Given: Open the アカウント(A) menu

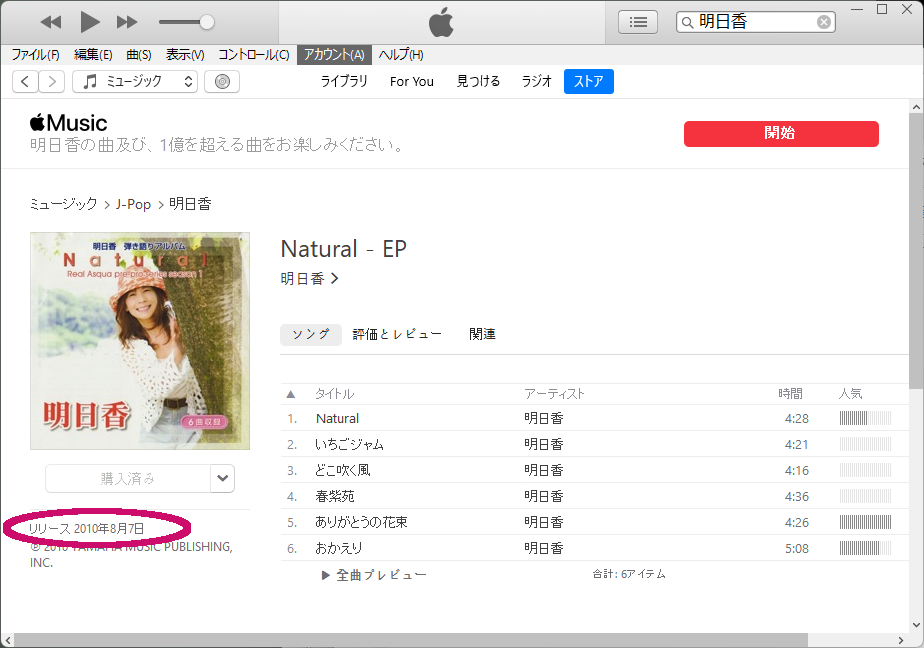Looking at the screenshot, I should pyautogui.click(x=334, y=55).
